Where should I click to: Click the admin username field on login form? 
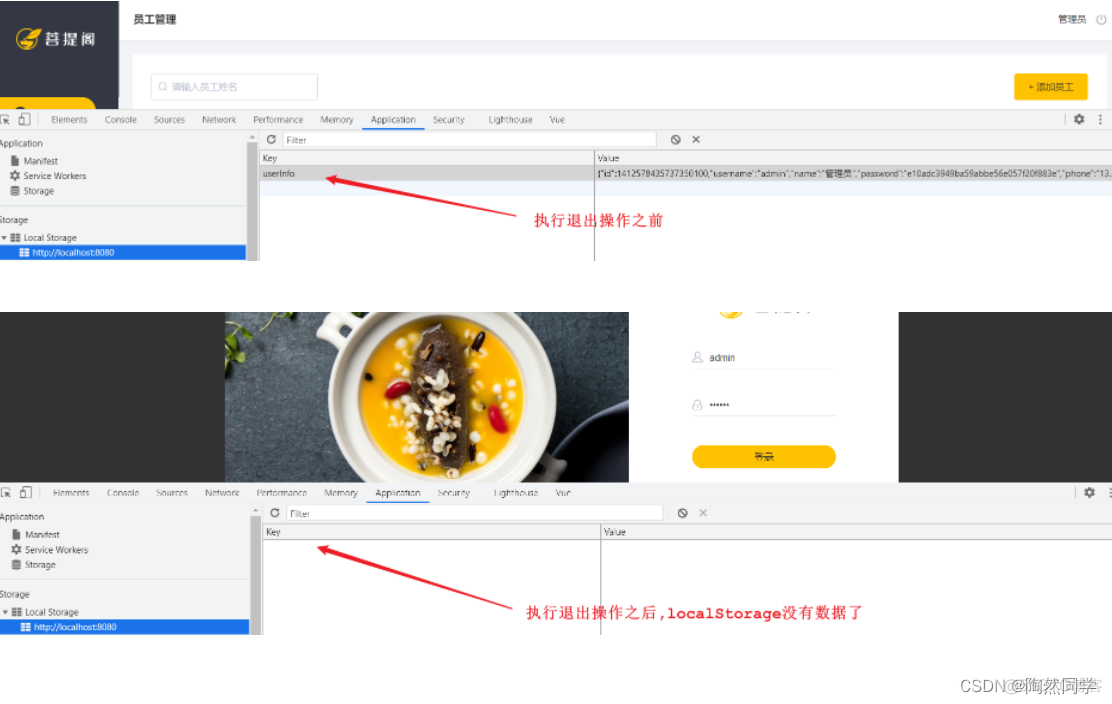click(x=763, y=357)
